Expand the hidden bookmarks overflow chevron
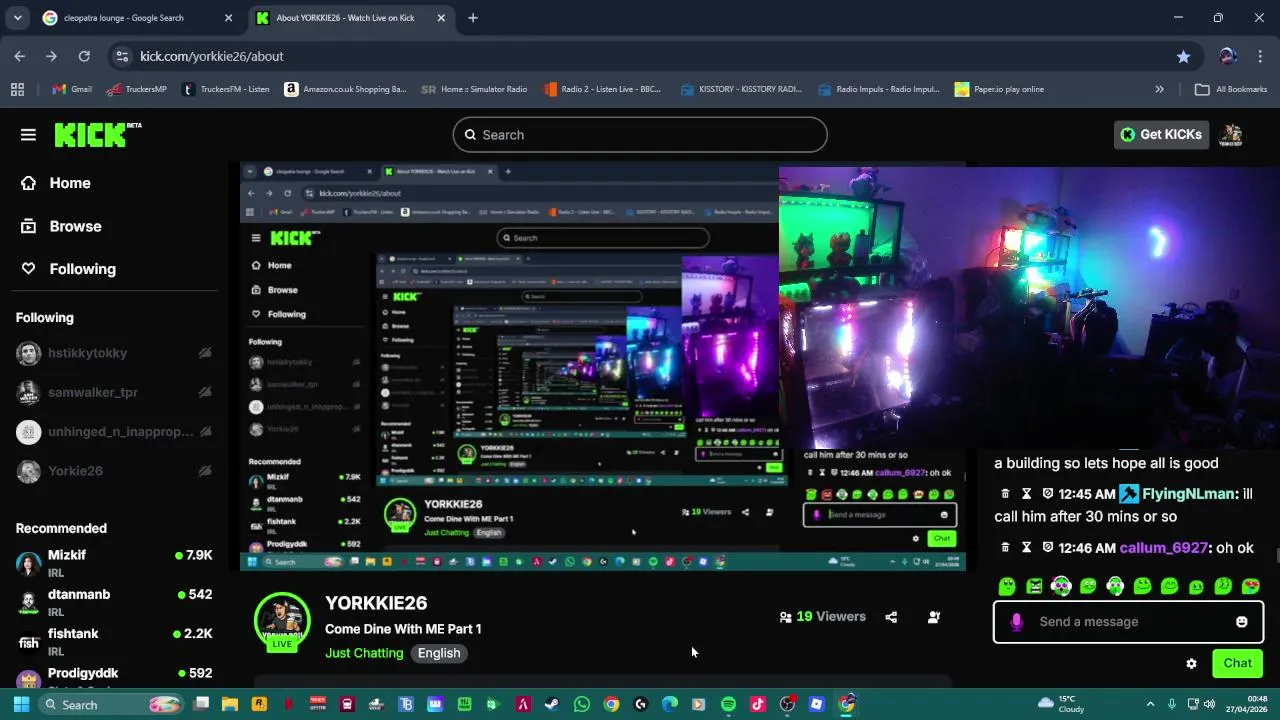The height and width of the screenshot is (720, 1280). click(x=1160, y=89)
